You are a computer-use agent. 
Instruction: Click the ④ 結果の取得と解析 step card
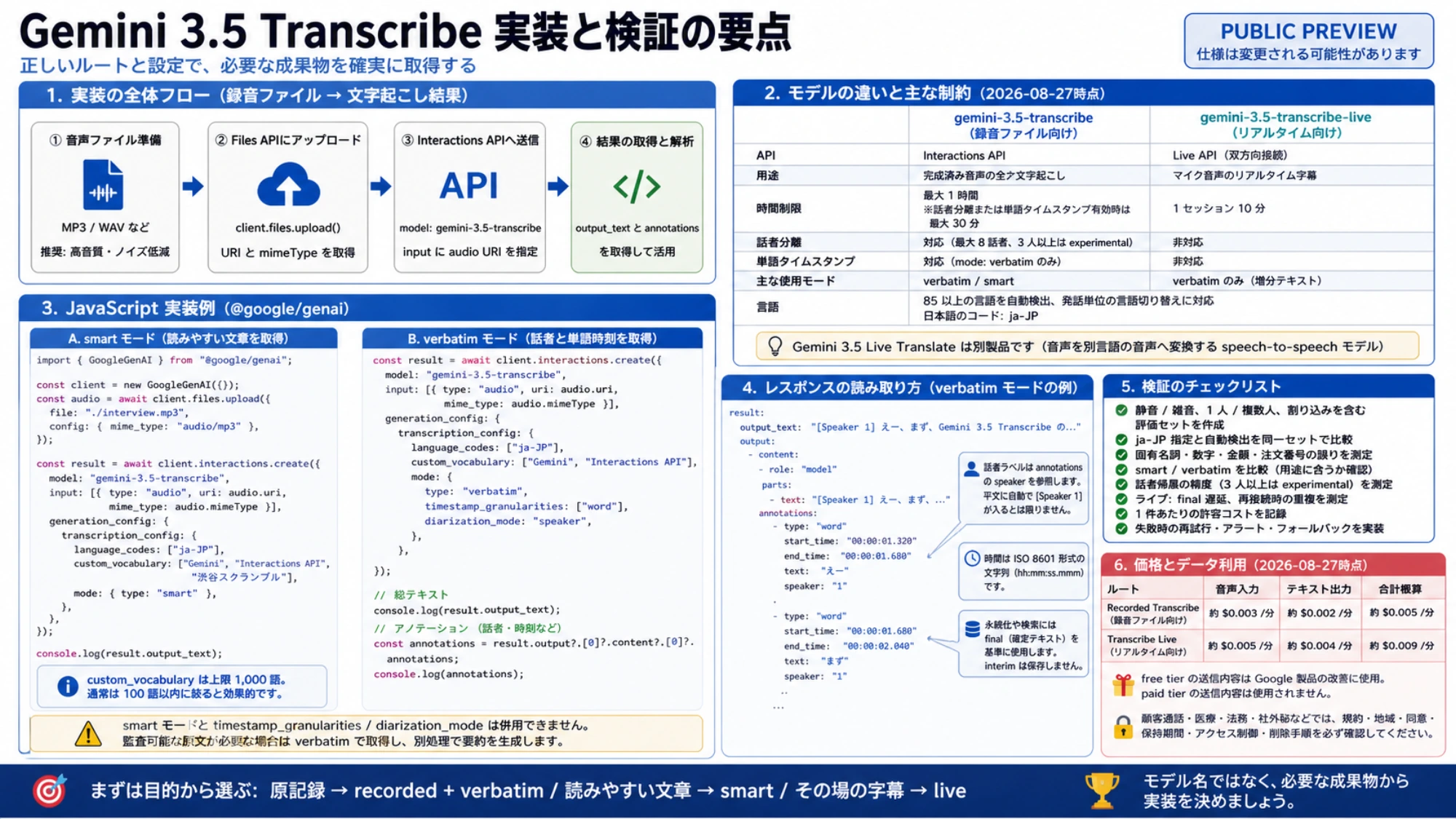637,197
